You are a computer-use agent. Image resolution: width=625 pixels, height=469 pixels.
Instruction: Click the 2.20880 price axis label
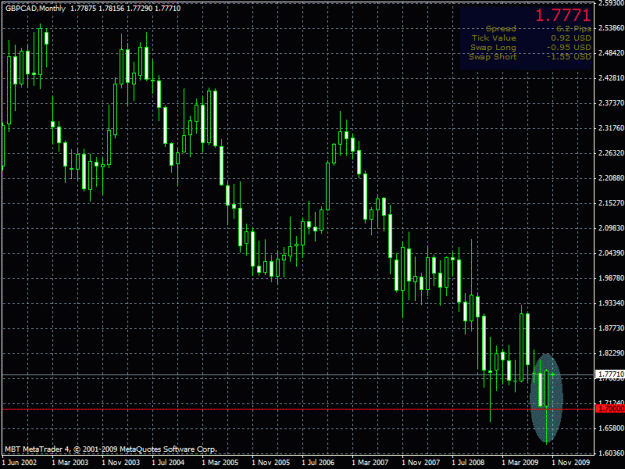pos(611,178)
